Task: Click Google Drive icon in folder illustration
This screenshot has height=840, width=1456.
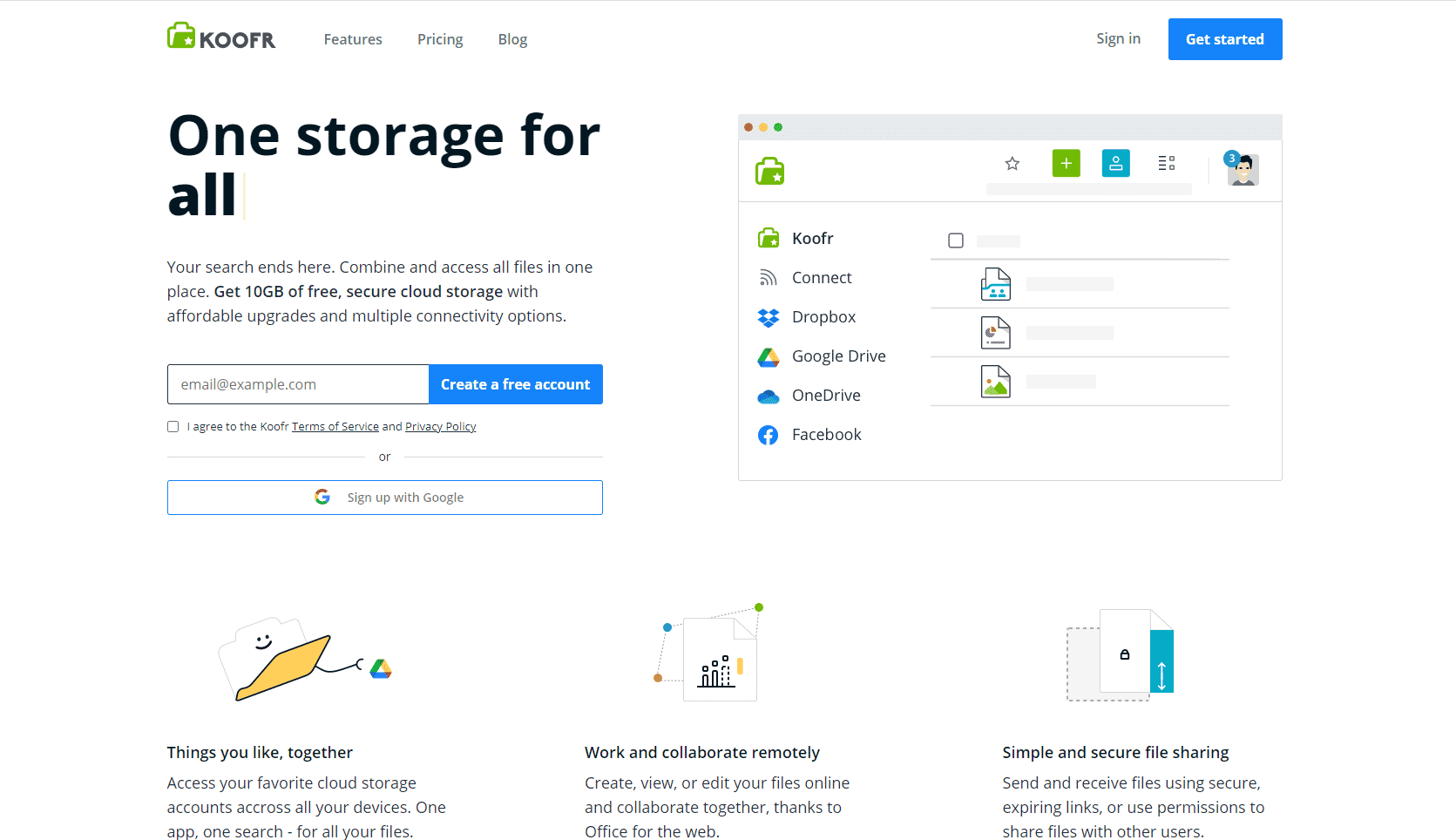Action: (381, 669)
